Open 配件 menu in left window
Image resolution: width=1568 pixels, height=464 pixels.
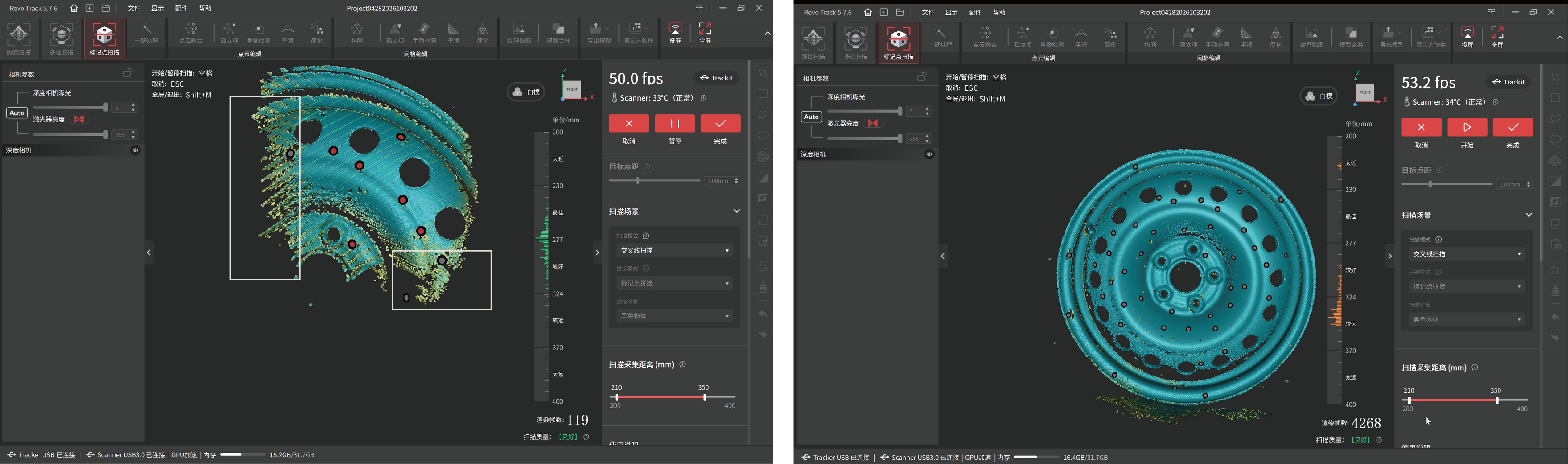click(181, 9)
